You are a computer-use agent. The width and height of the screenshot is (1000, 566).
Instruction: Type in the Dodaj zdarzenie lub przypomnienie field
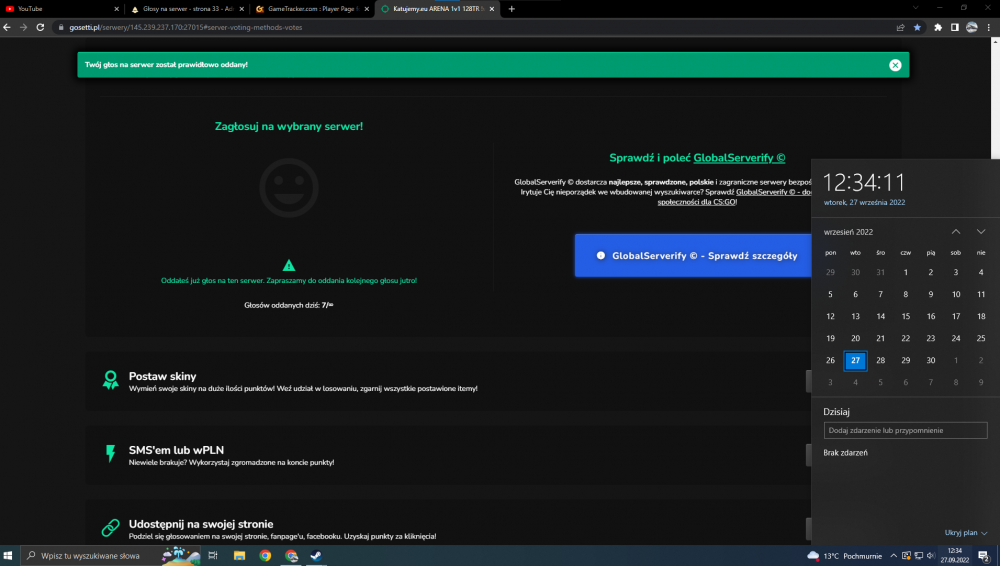tap(905, 430)
